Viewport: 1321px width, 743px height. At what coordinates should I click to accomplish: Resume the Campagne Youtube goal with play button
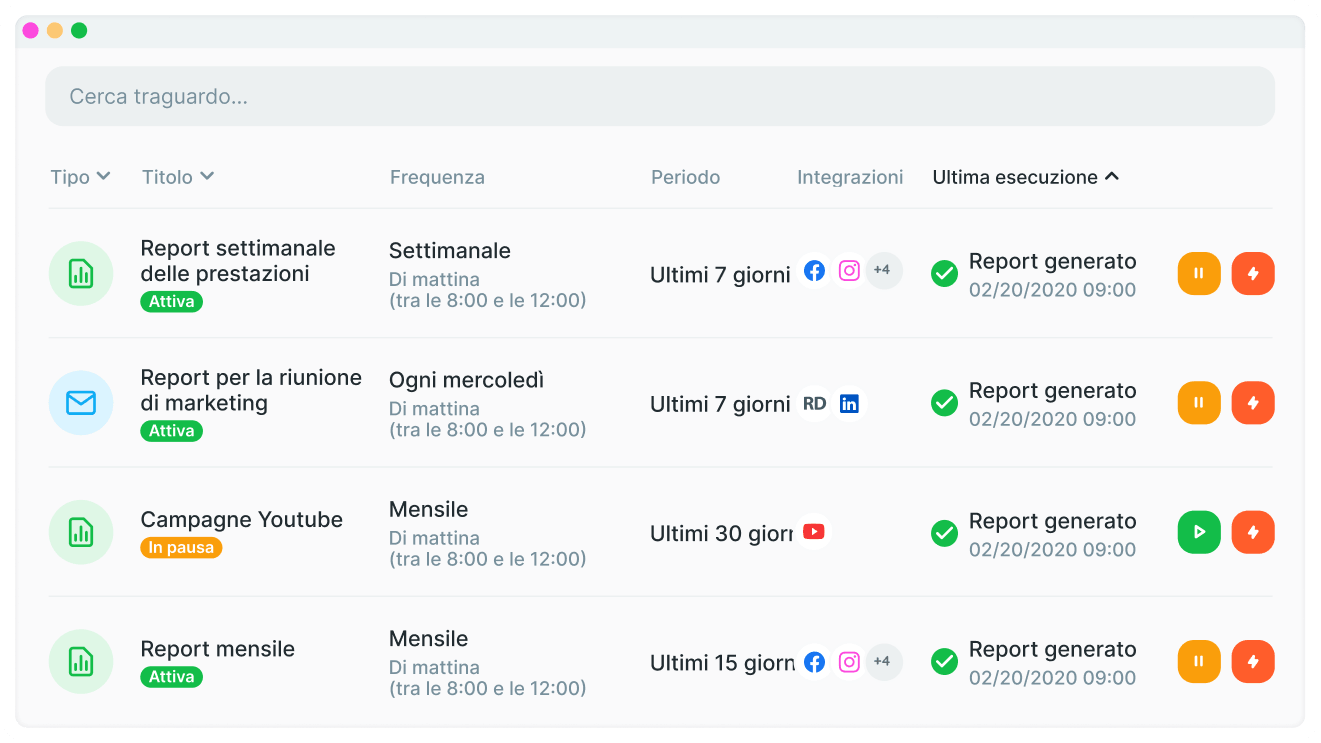pyautogui.click(x=1199, y=532)
